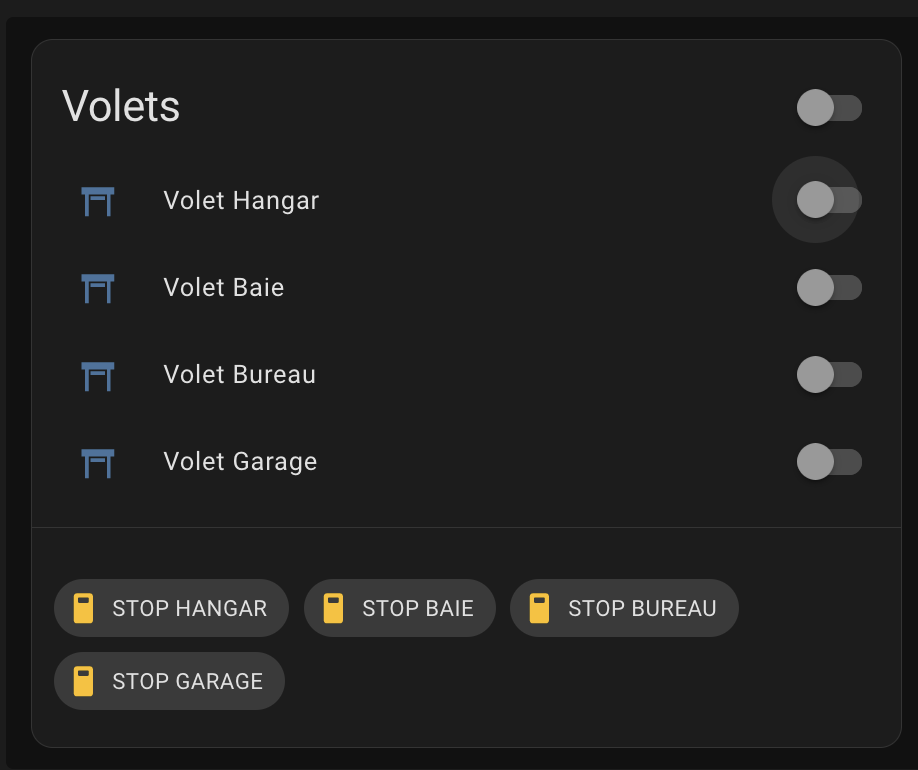Switch on the Volet Bureau toggle

(x=829, y=374)
